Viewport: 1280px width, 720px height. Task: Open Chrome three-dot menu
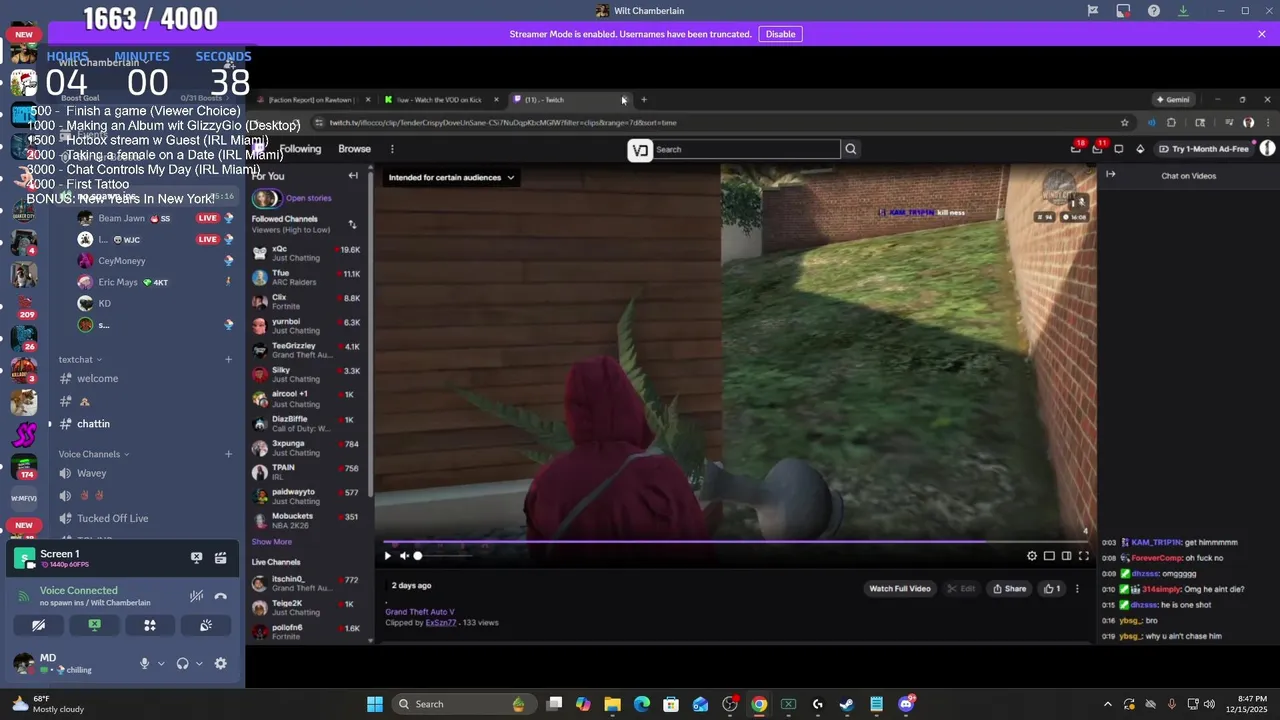point(1267,123)
